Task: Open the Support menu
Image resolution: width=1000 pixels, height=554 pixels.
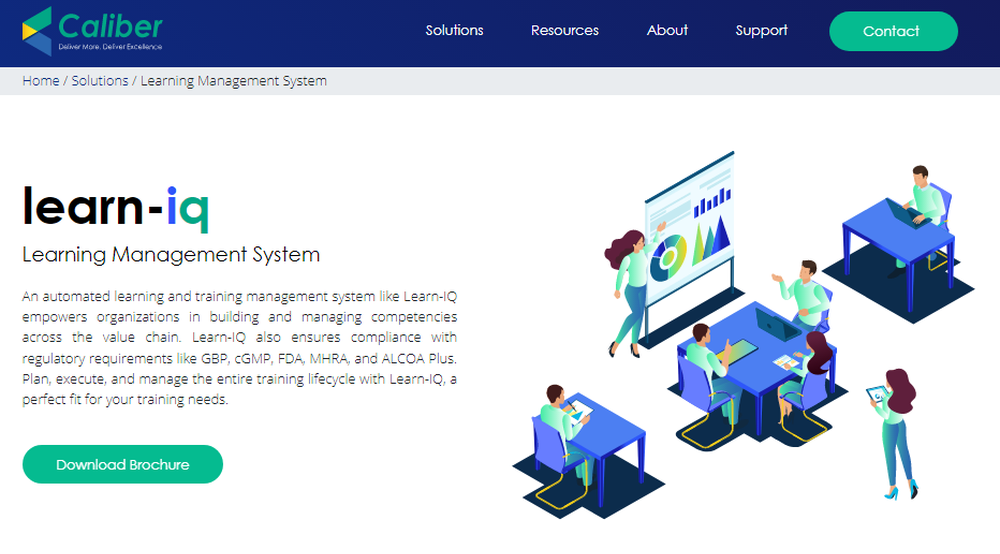Action: 761,31
